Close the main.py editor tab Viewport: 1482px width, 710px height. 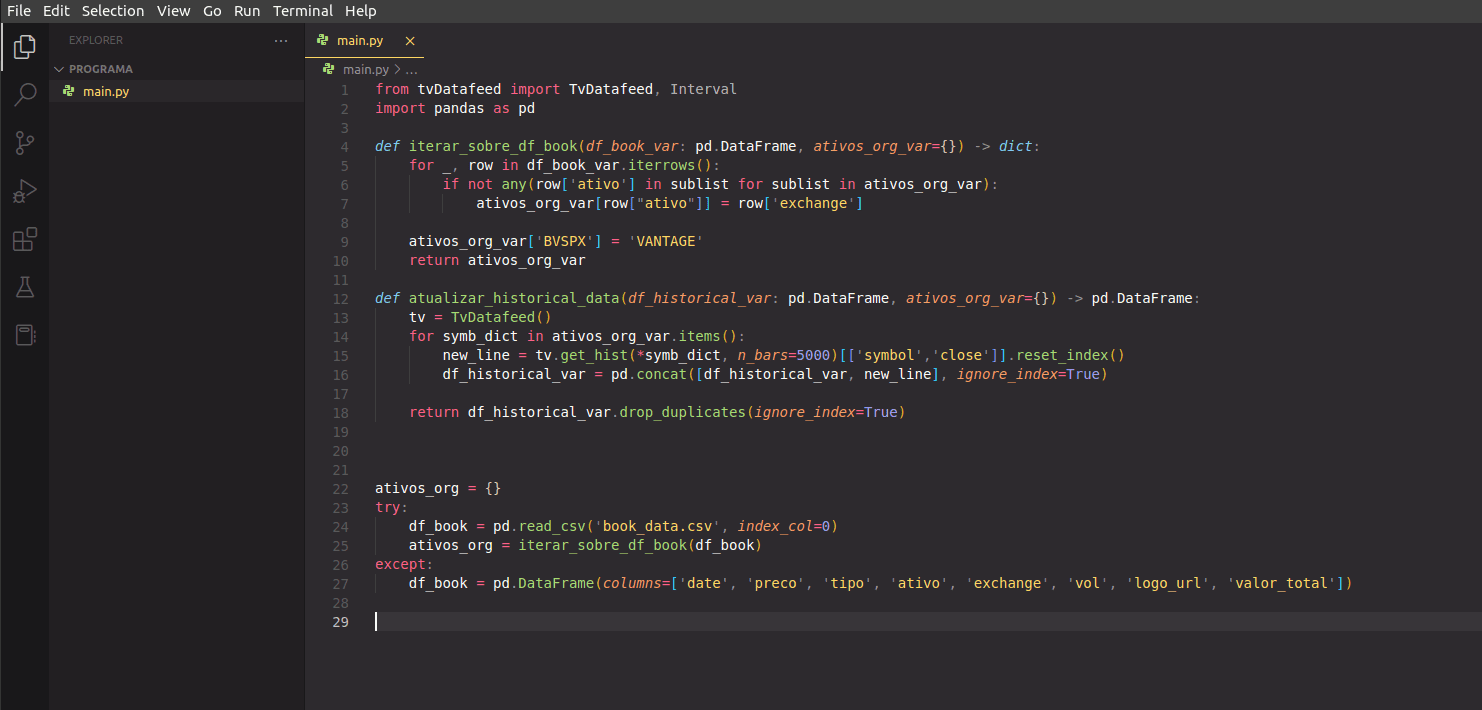pyautogui.click(x=409, y=41)
